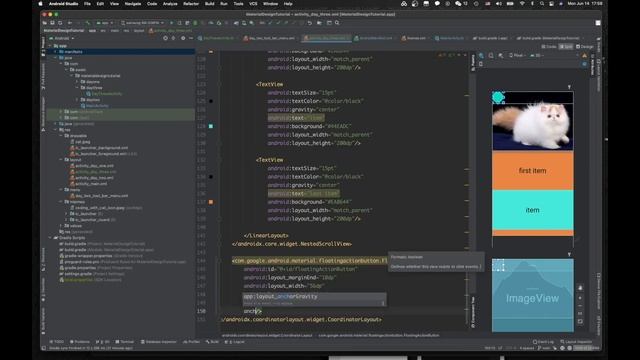Hide the Project panel with minus icon
The width and height of the screenshot is (640, 360).
[x=191, y=38]
